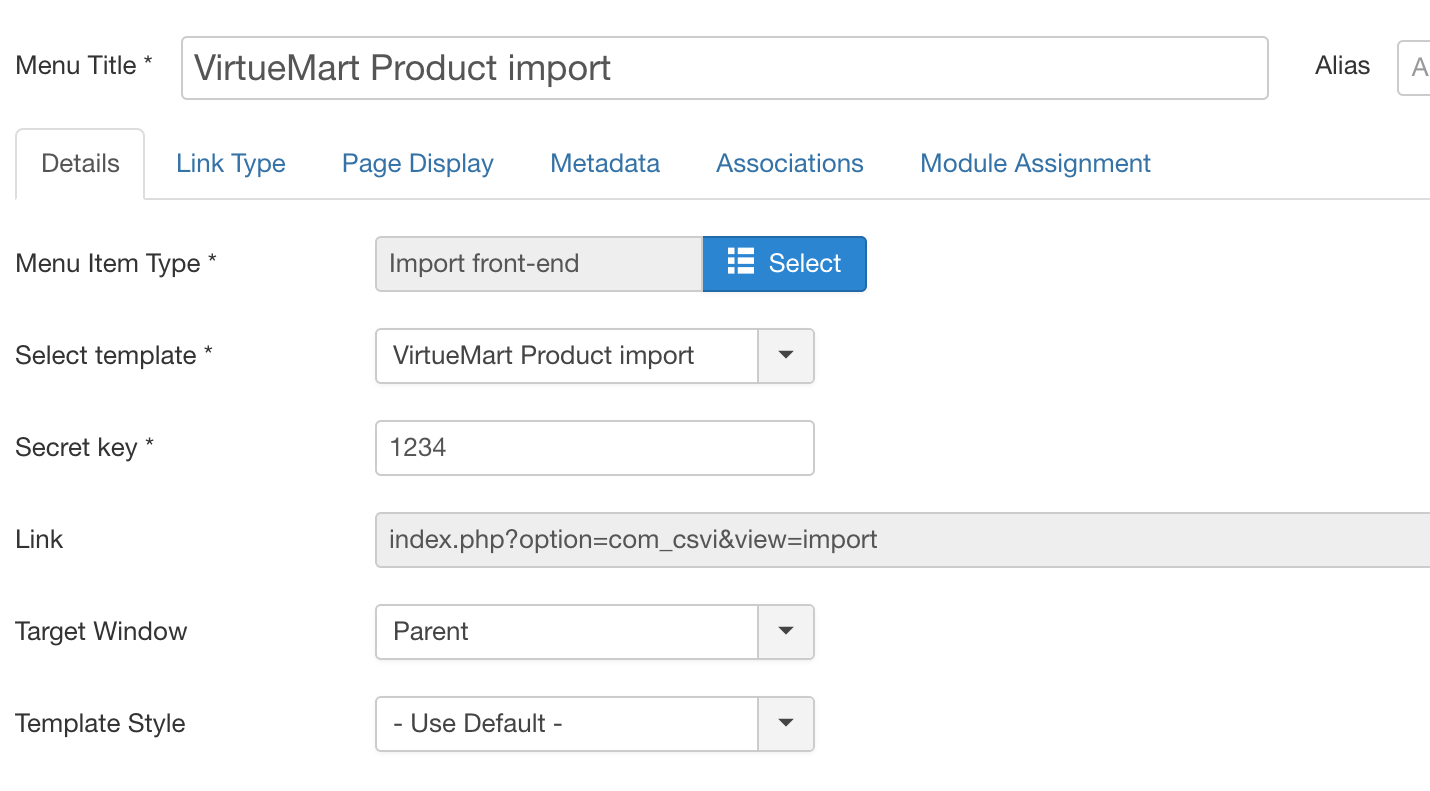
Task: Open the Target Window dropdown showing Parent
Action: (595, 632)
